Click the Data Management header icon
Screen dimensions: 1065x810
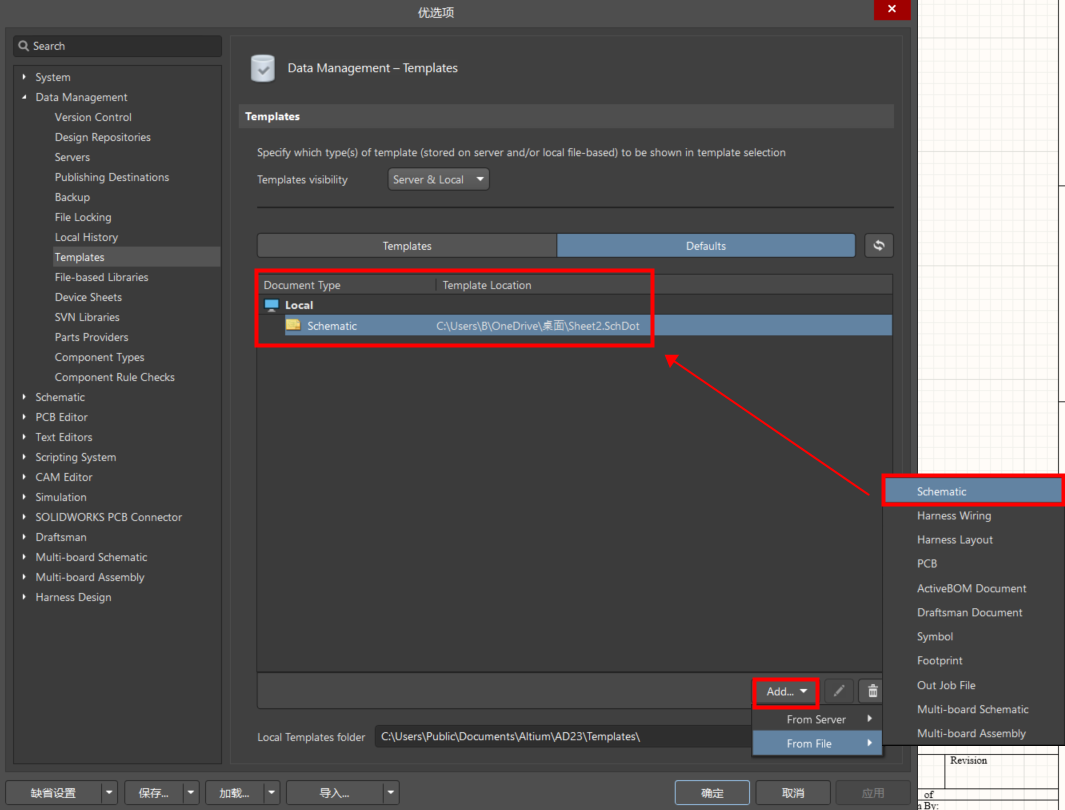263,68
